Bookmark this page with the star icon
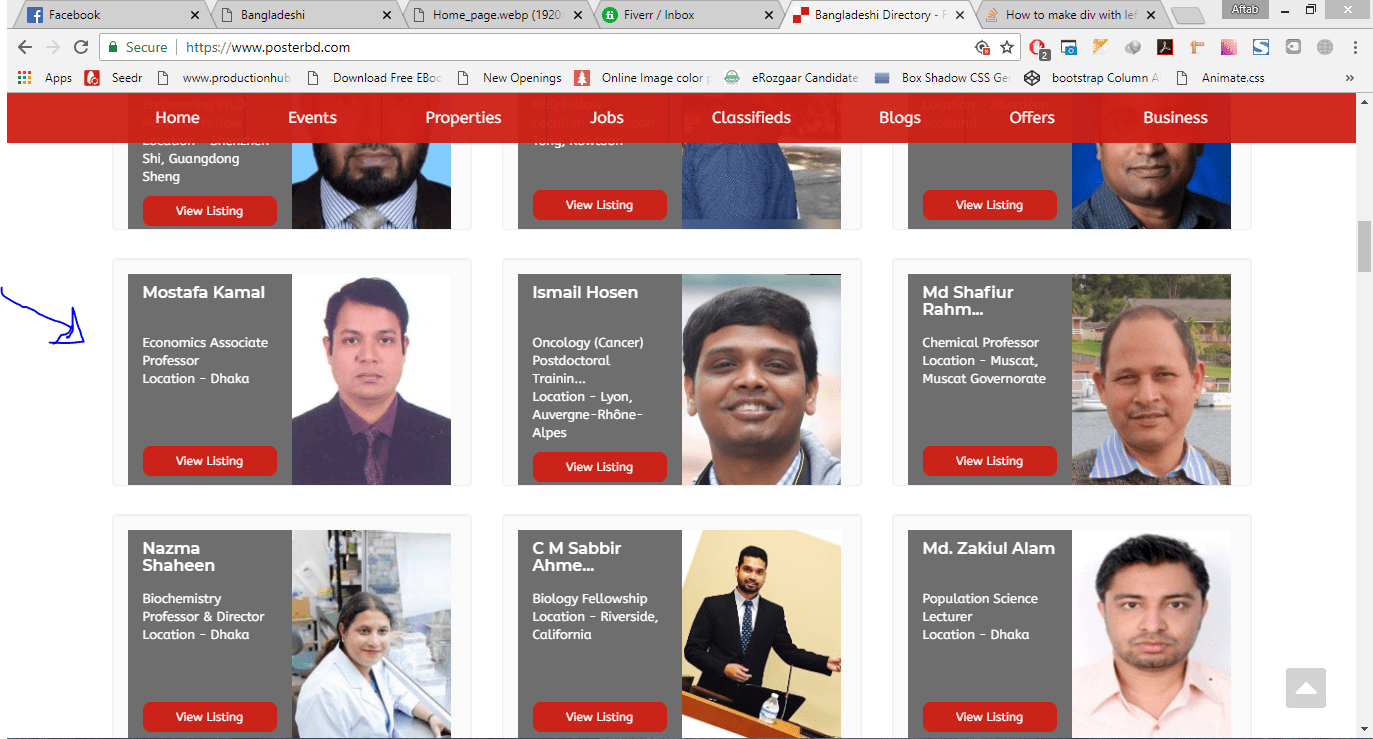 pyautogui.click(x=1007, y=47)
